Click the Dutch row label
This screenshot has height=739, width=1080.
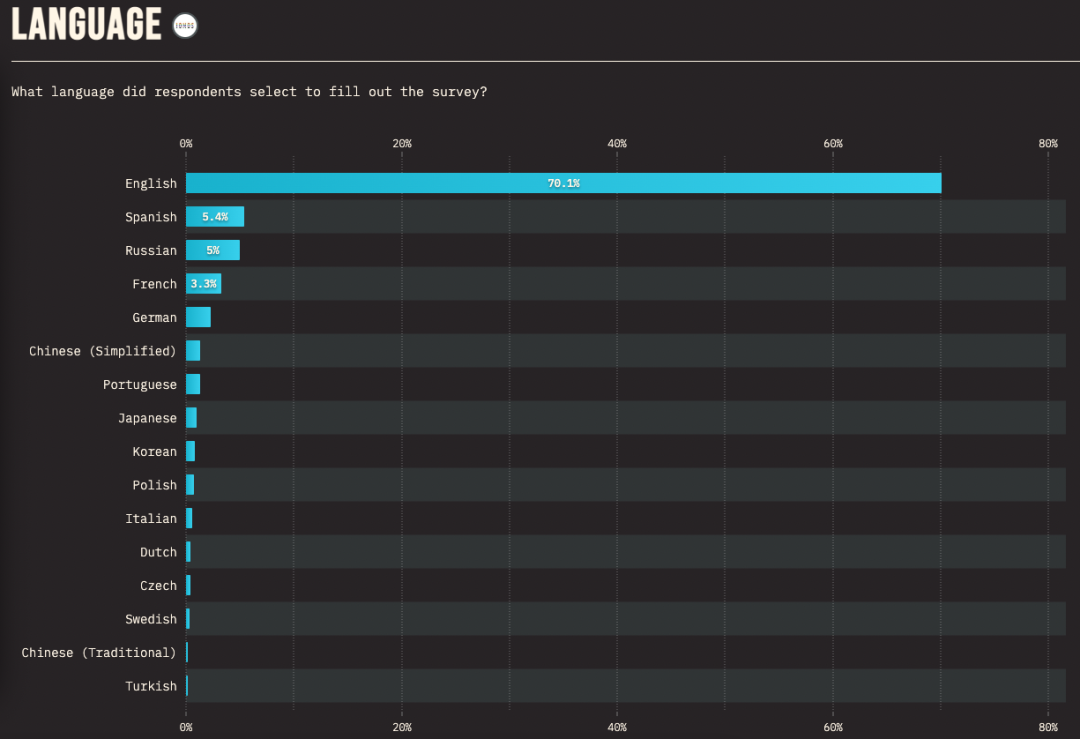[x=158, y=552]
